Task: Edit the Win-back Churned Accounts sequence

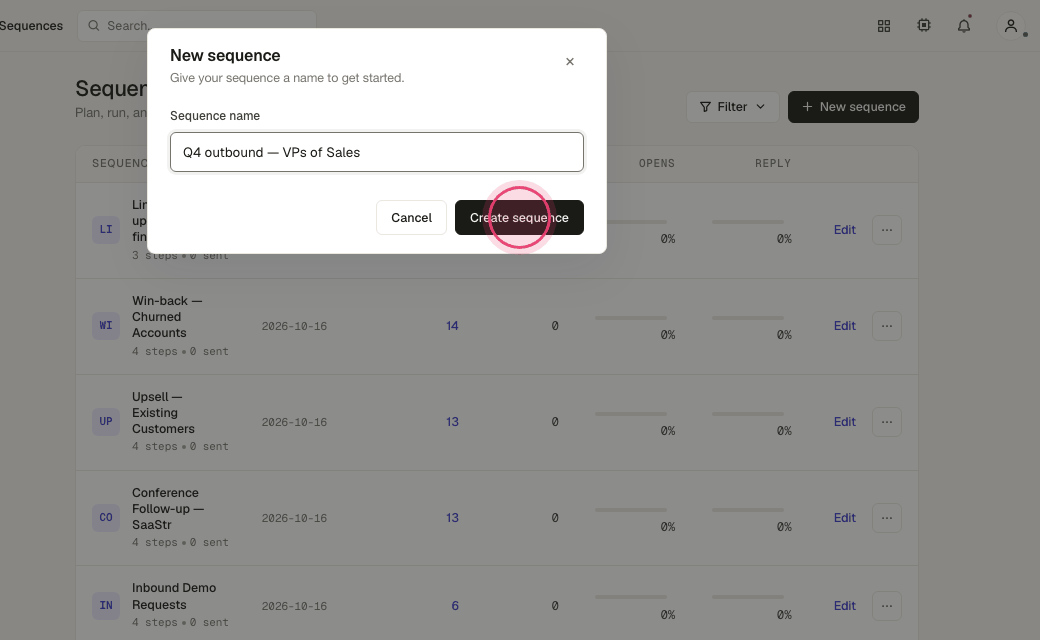Action: 844,326
